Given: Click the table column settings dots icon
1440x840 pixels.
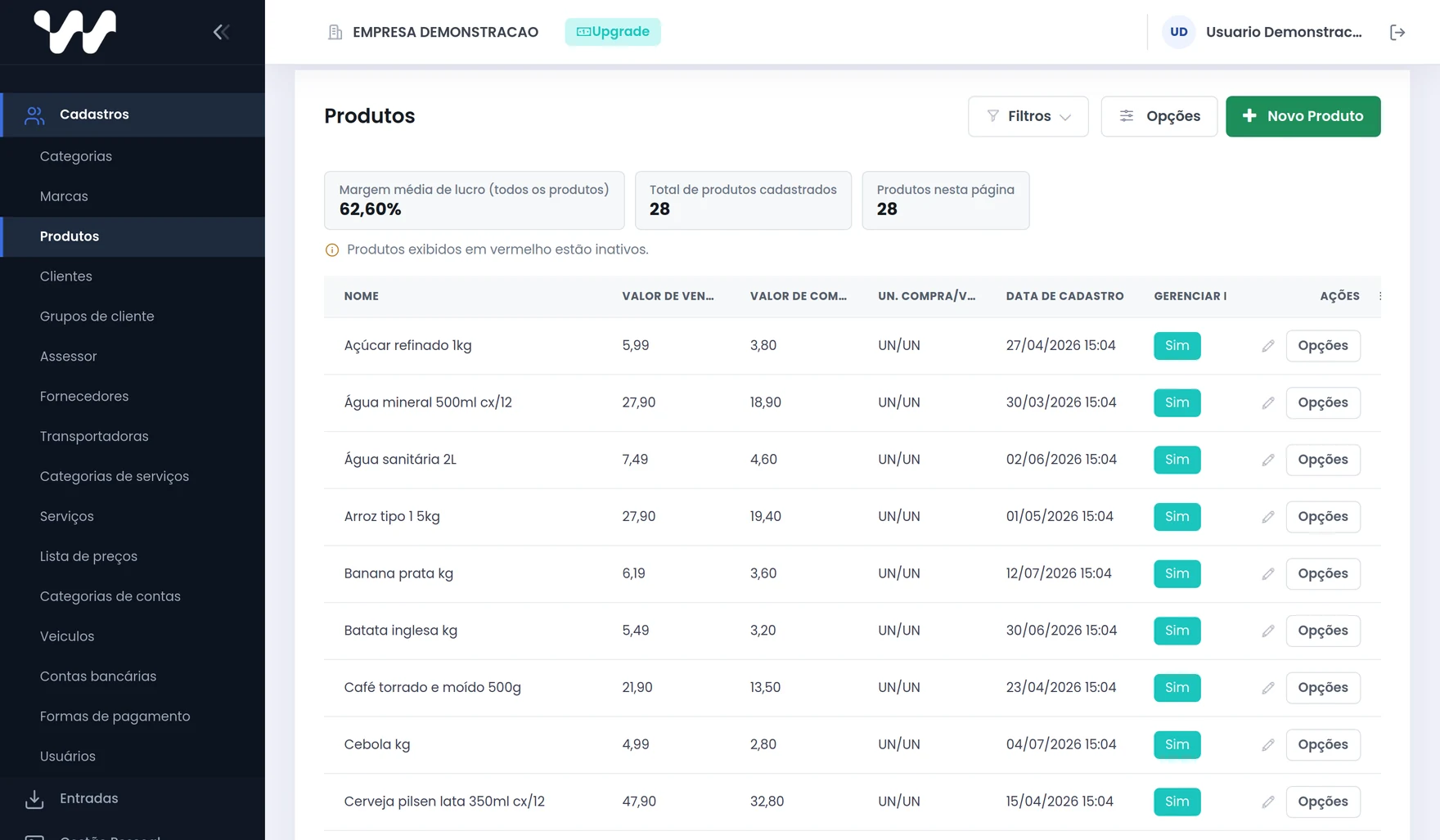Looking at the screenshot, I should [1380, 296].
